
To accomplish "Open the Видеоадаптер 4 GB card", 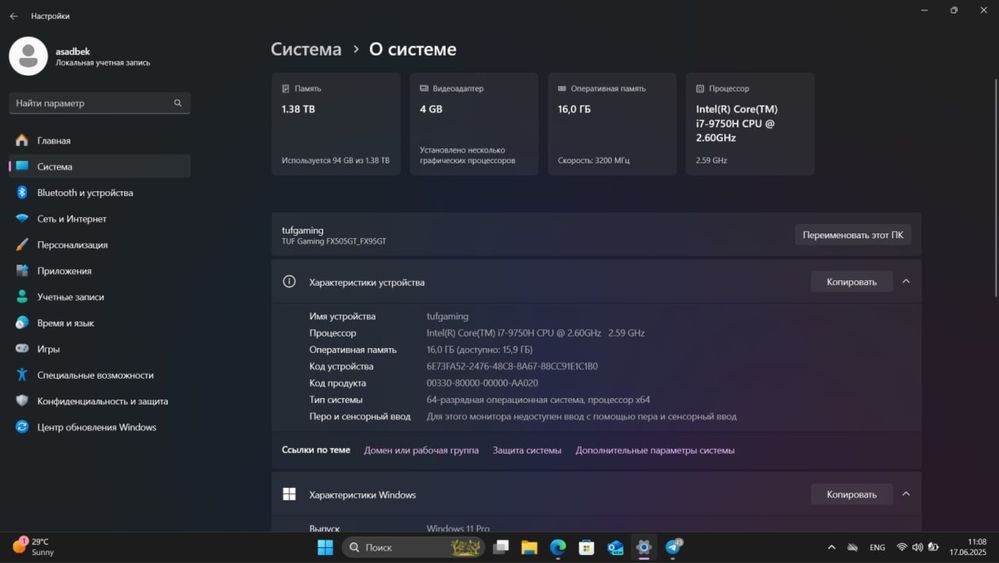I will click(474, 124).
